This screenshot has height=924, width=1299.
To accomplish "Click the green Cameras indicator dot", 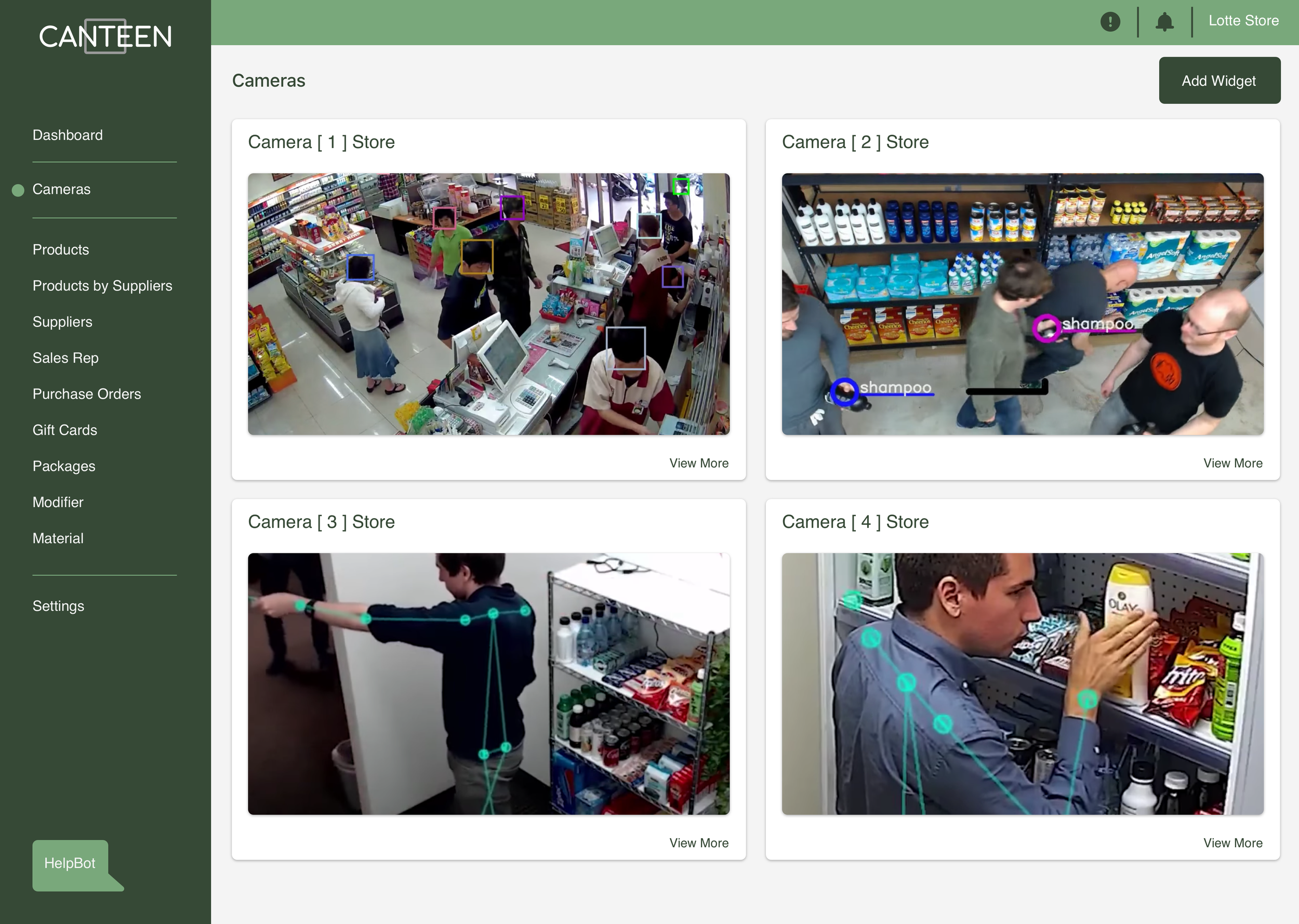I will (x=18, y=190).
